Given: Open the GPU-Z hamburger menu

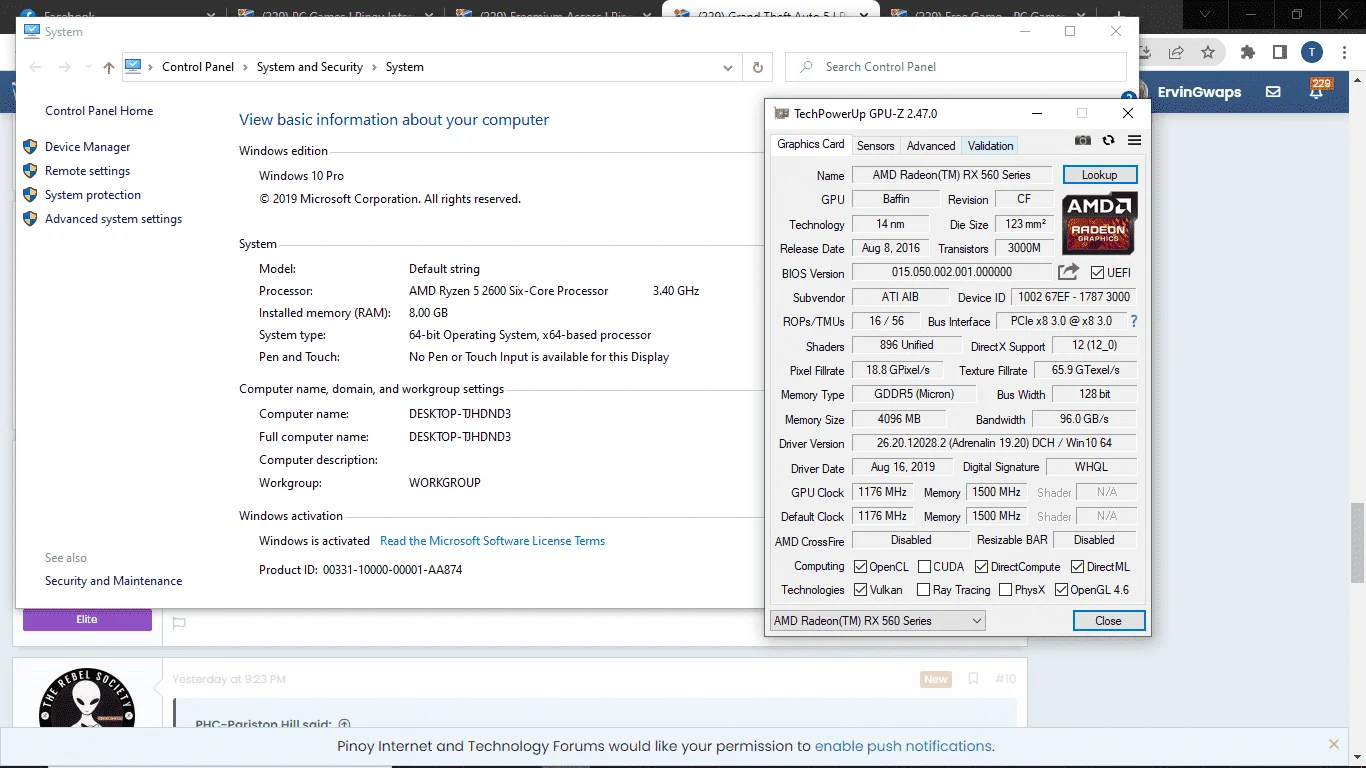Looking at the screenshot, I should coord(1134,141).
